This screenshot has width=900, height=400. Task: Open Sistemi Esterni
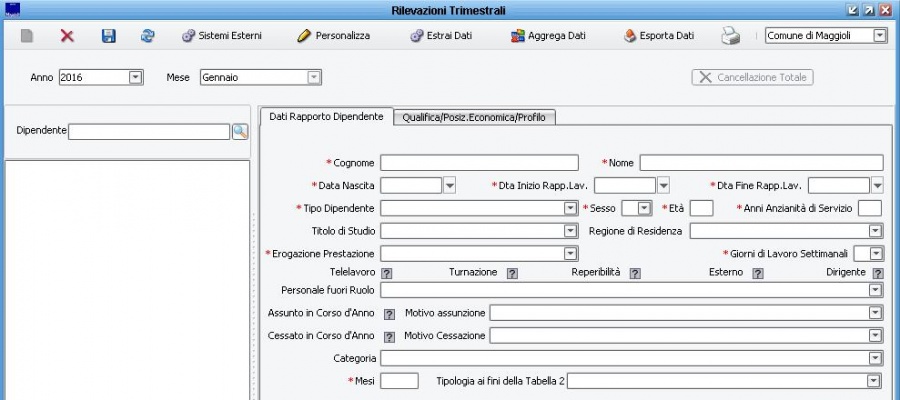(222, 36)
